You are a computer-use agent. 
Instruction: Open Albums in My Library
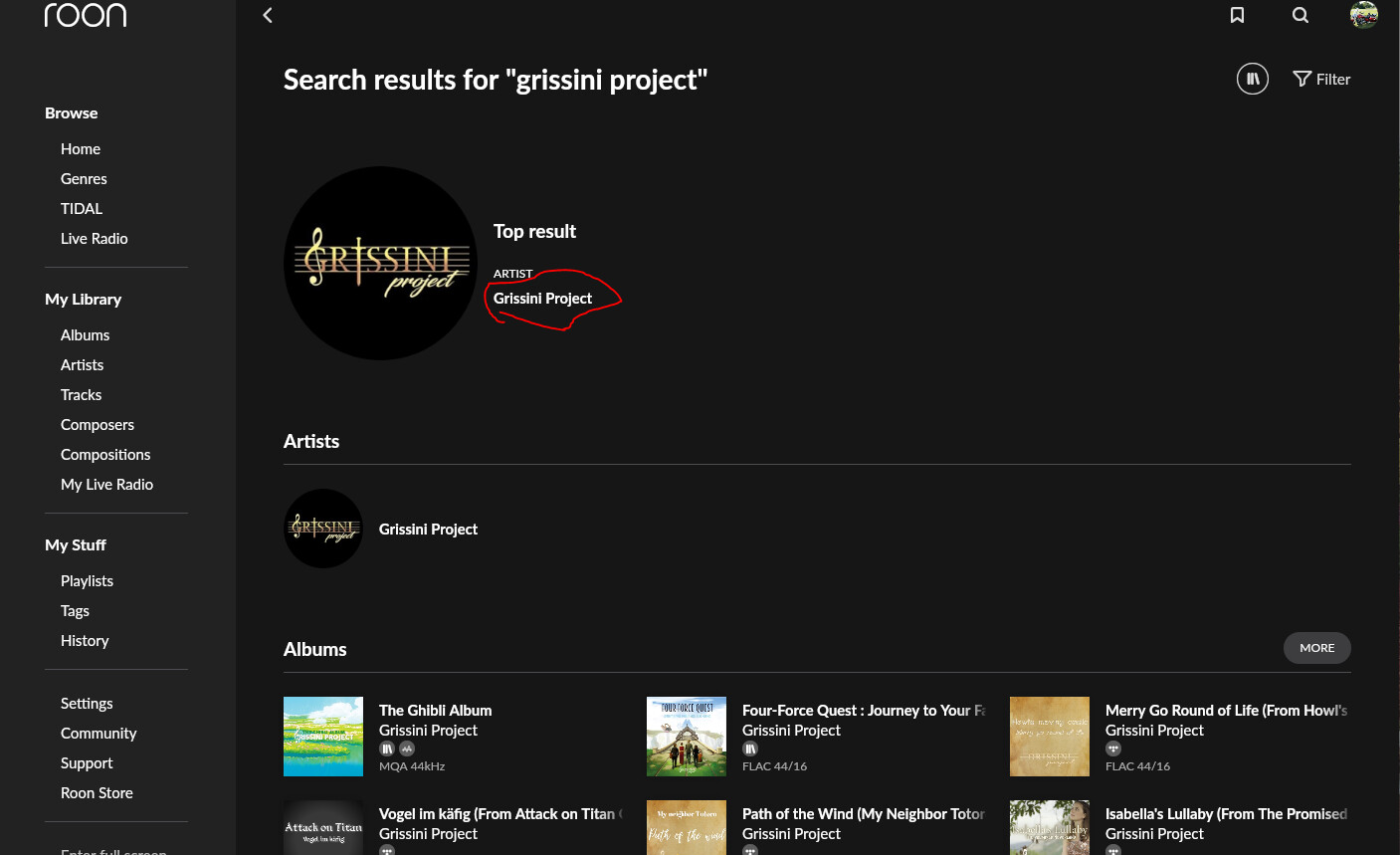pyautogui.click(x=86, y=335)
